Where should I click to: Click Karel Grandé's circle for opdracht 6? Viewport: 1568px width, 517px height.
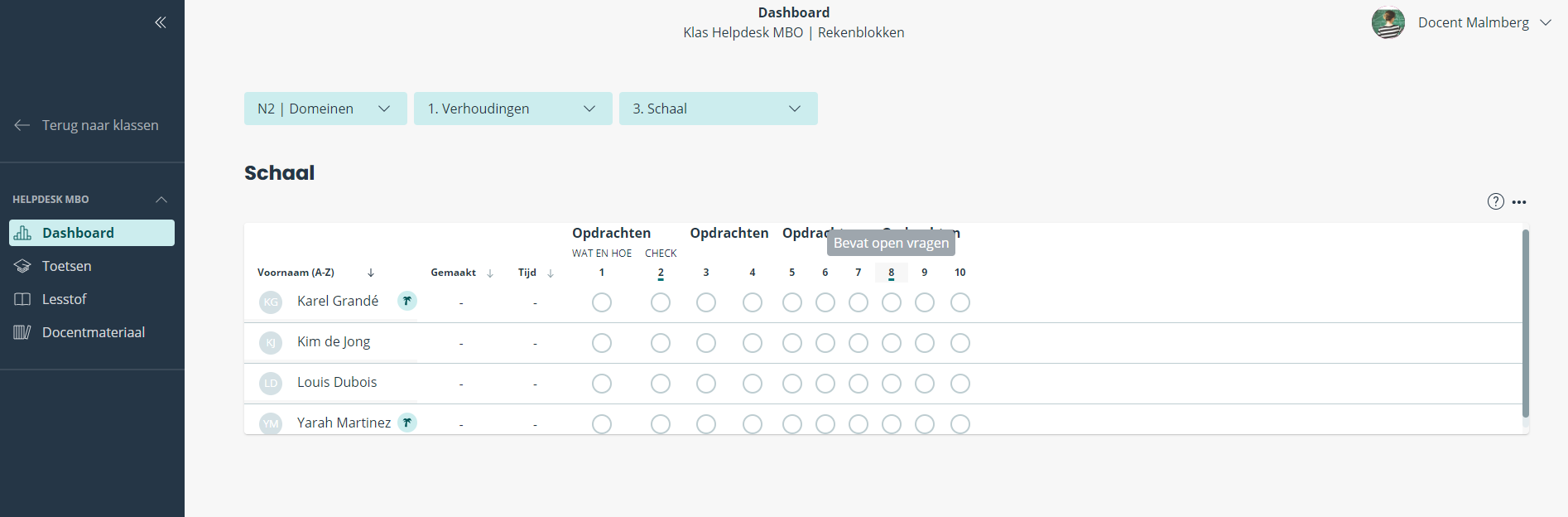click(825, 302)
